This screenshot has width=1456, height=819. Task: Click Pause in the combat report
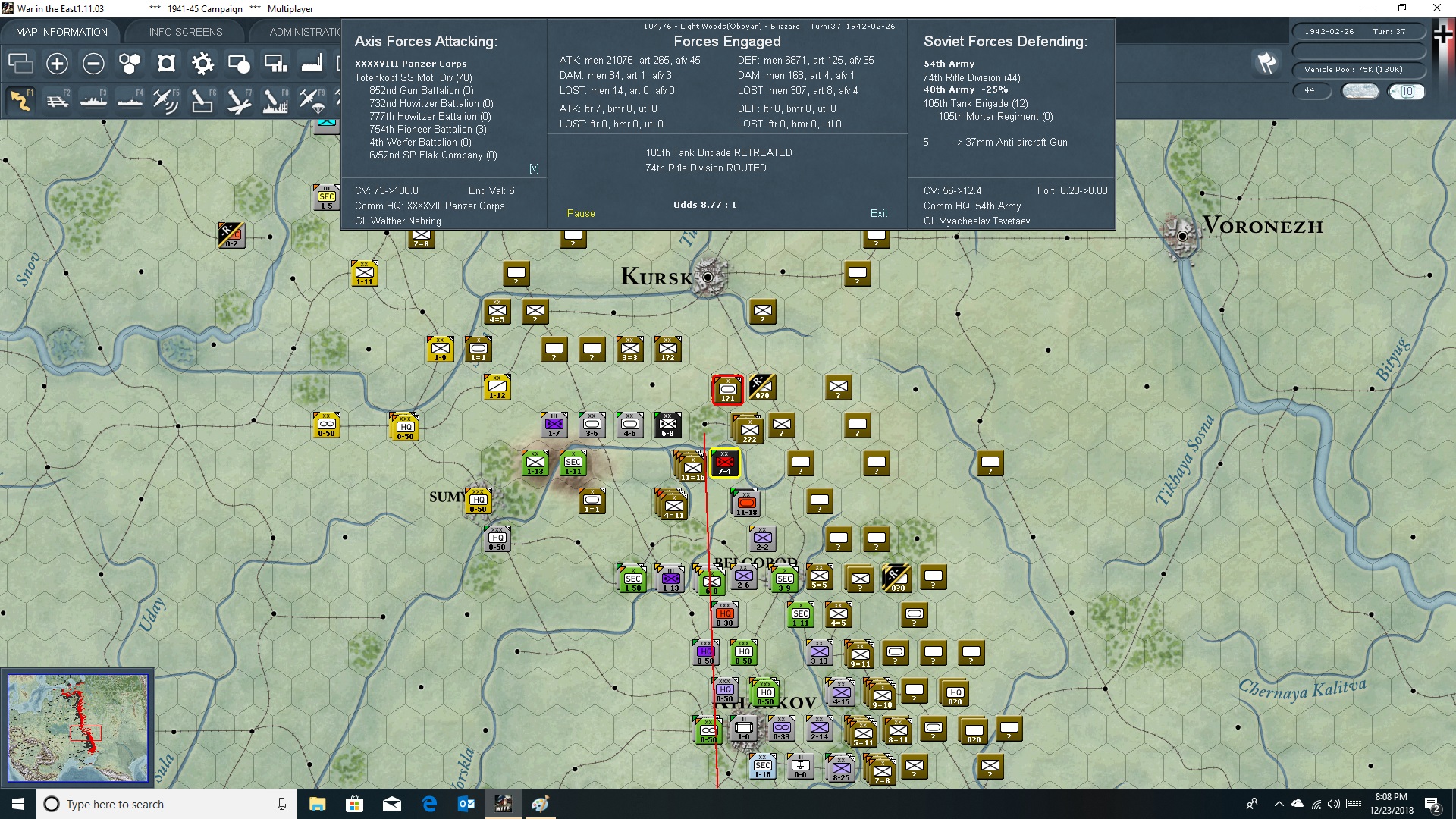pyautogui.click(x=581, y=213)
